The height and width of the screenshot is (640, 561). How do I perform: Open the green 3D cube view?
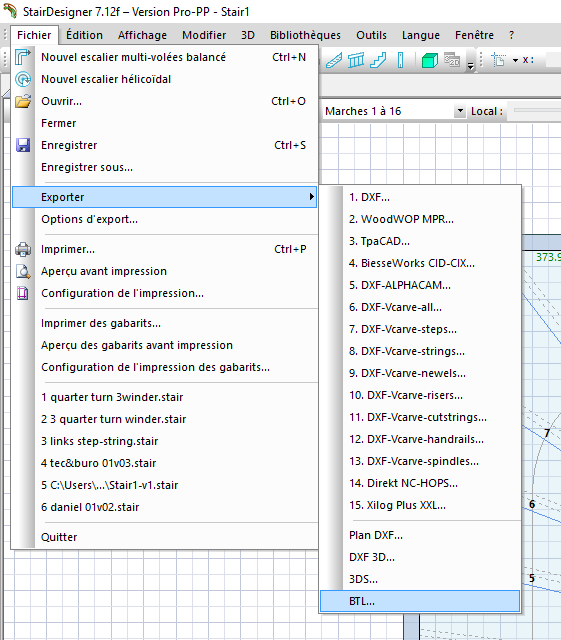point(430,60)
